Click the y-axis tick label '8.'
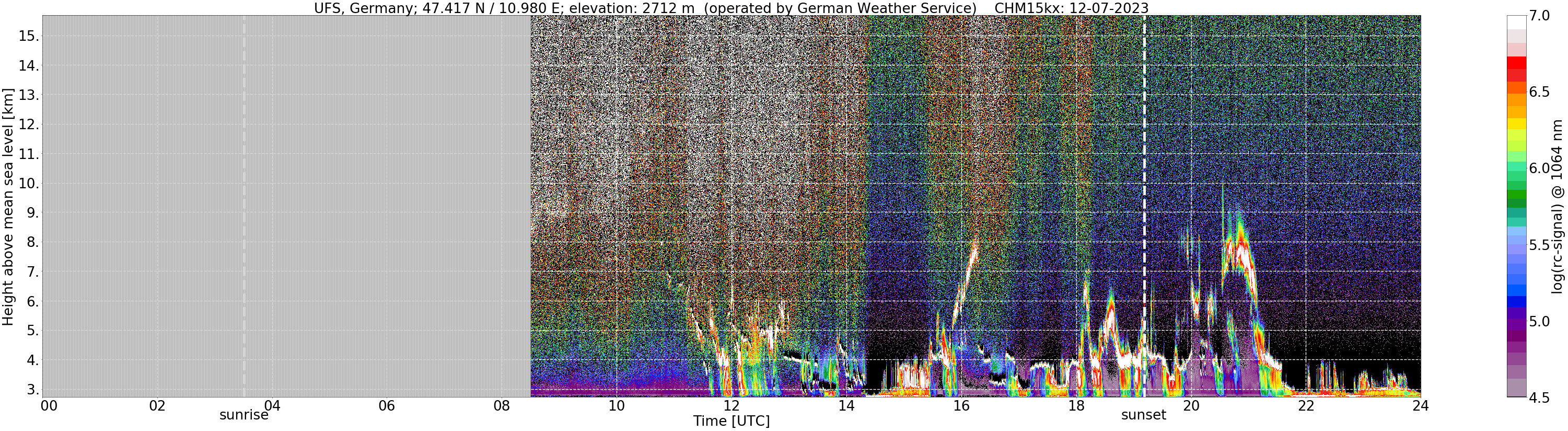This screenshot has height=431, width=1568. tap(33, 243)
